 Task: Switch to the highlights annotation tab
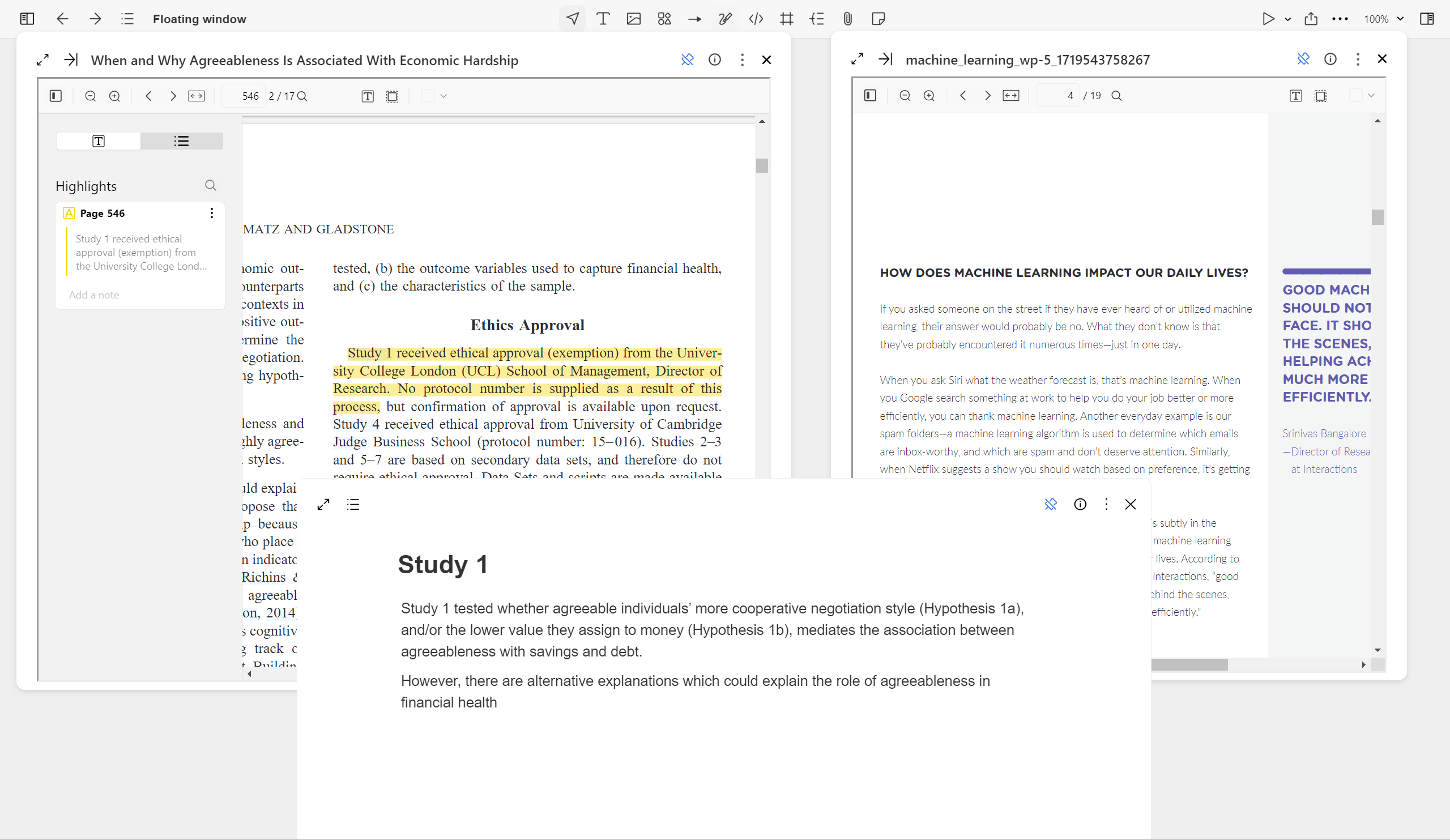point(99,141)
